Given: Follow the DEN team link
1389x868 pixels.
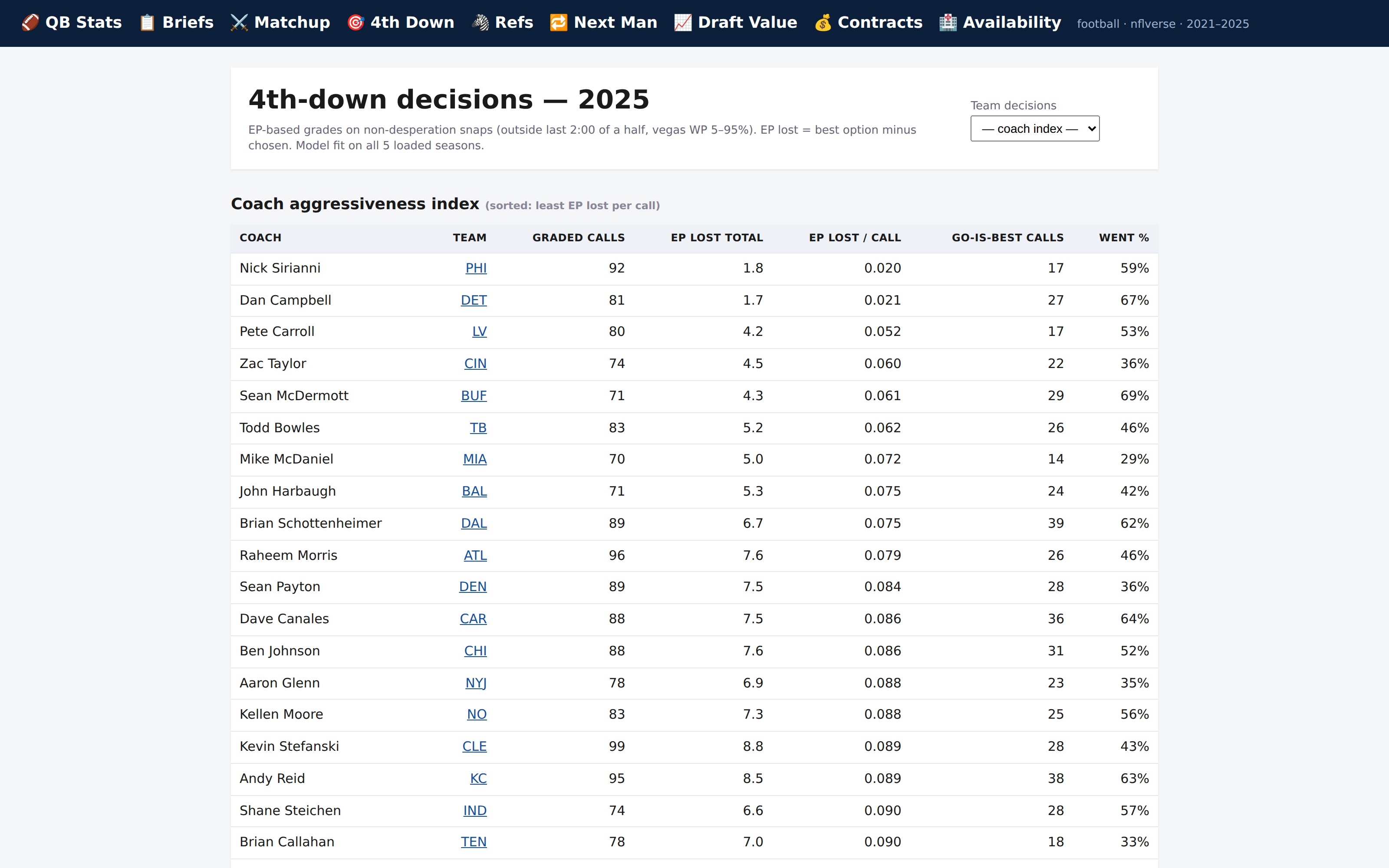Looking at the screenshot, I should (x=473, y=587).
